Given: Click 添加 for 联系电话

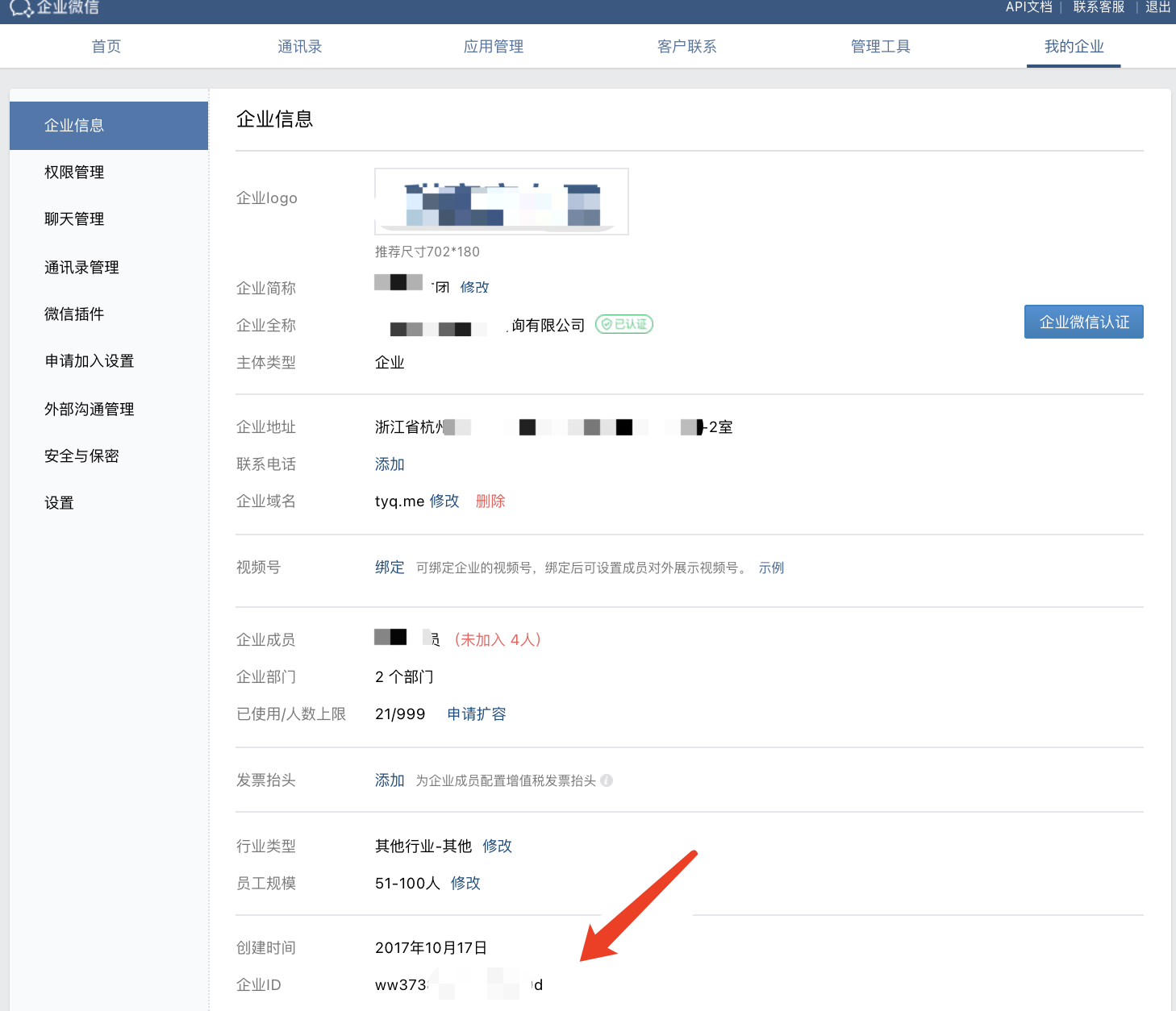Looking at the screenshot, I should click(x=390, y=464).
